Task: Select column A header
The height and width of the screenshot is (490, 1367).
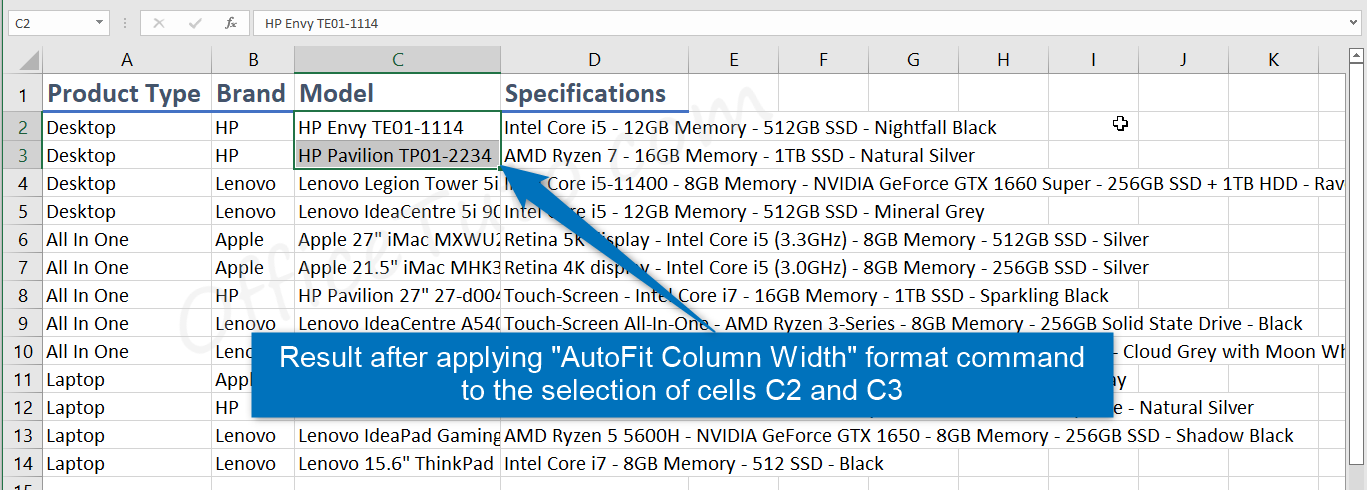Action: coord(126,60)
